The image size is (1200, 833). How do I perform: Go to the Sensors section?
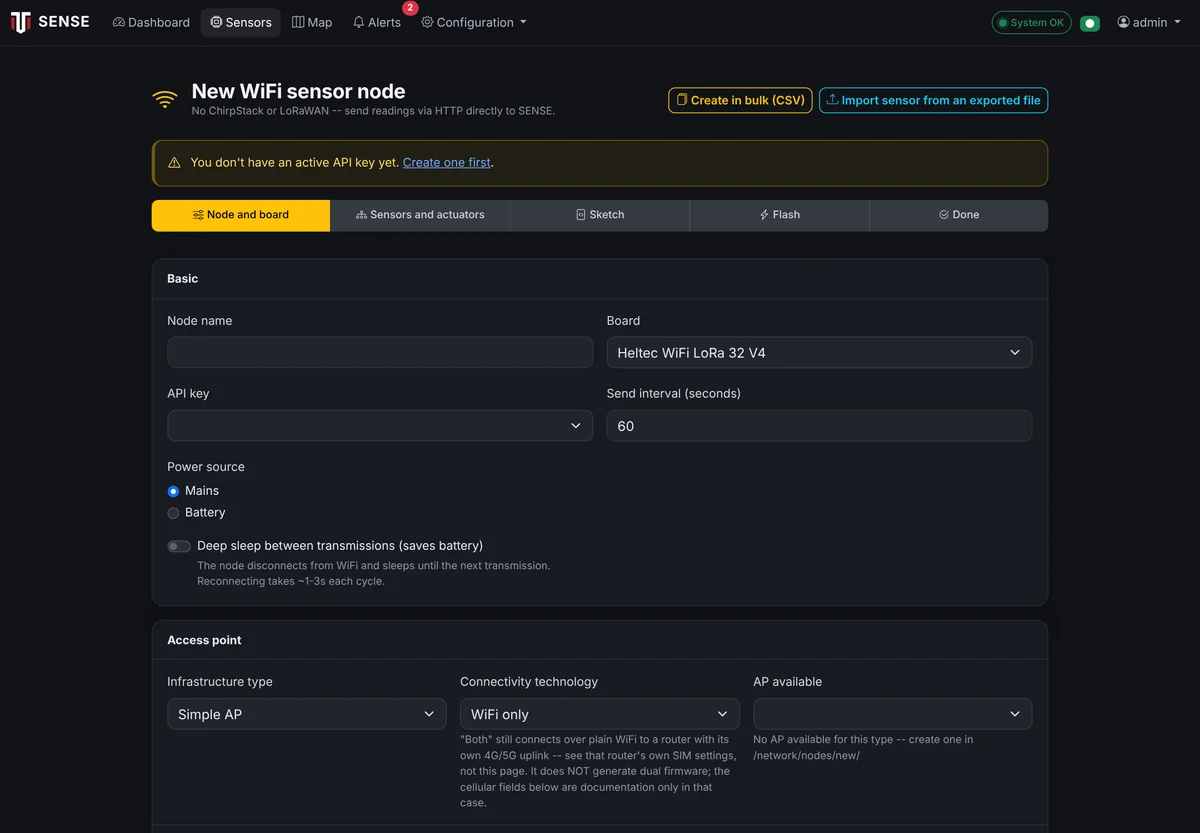pyautogui.click(x=241, y=22)
